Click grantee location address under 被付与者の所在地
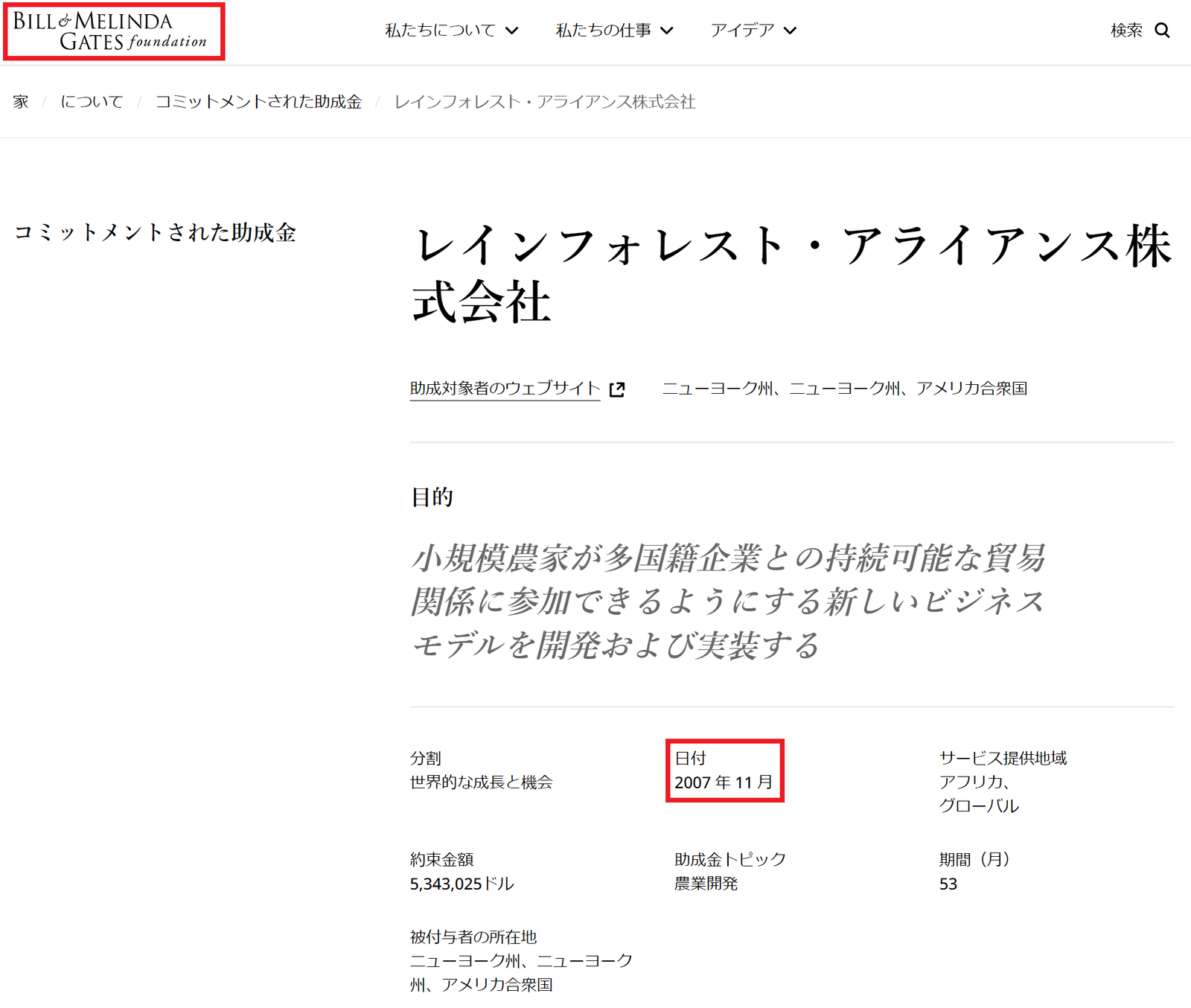The image size is (1191, 1008). tap(521, 973)
